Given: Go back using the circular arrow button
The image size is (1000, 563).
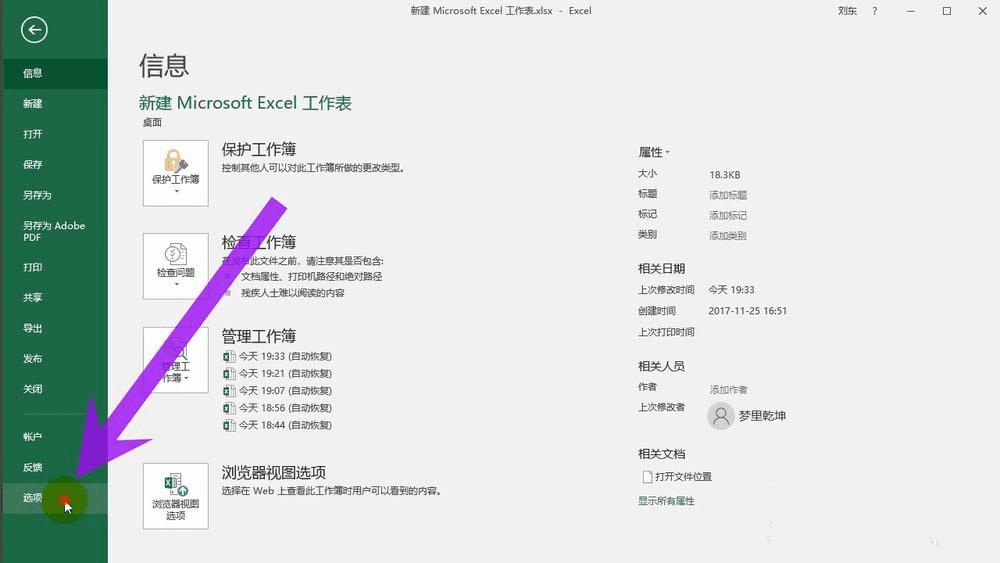Looking at the screenshot, I should tap(34, 29).
